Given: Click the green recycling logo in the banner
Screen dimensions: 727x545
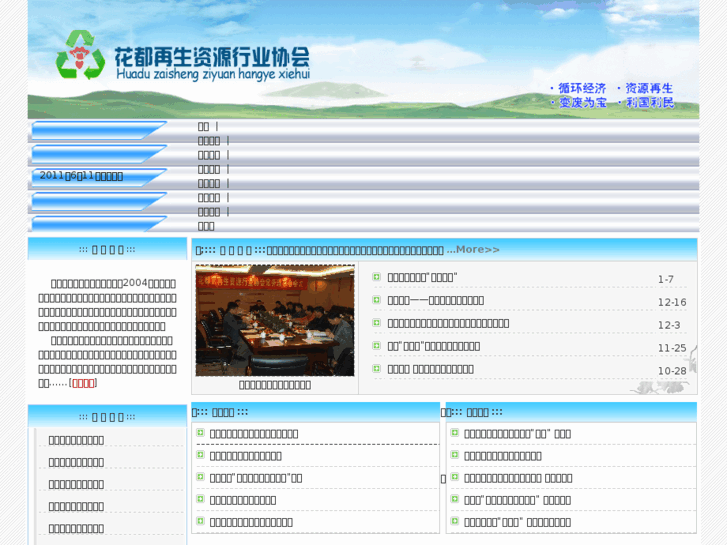Looking at the screenshot, I should [x=80, y=55].
